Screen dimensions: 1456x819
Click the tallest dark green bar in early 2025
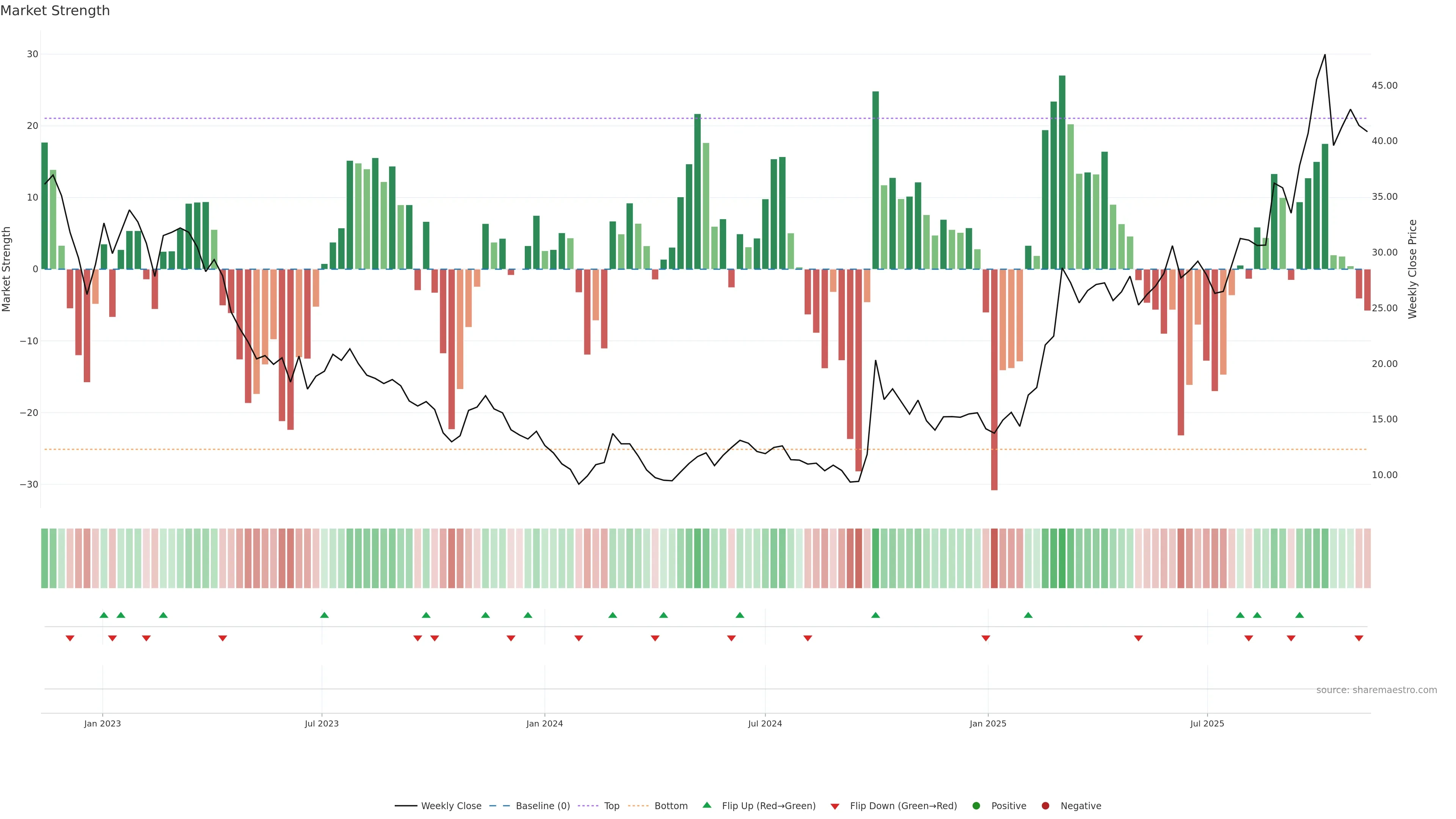(1062, 169)
